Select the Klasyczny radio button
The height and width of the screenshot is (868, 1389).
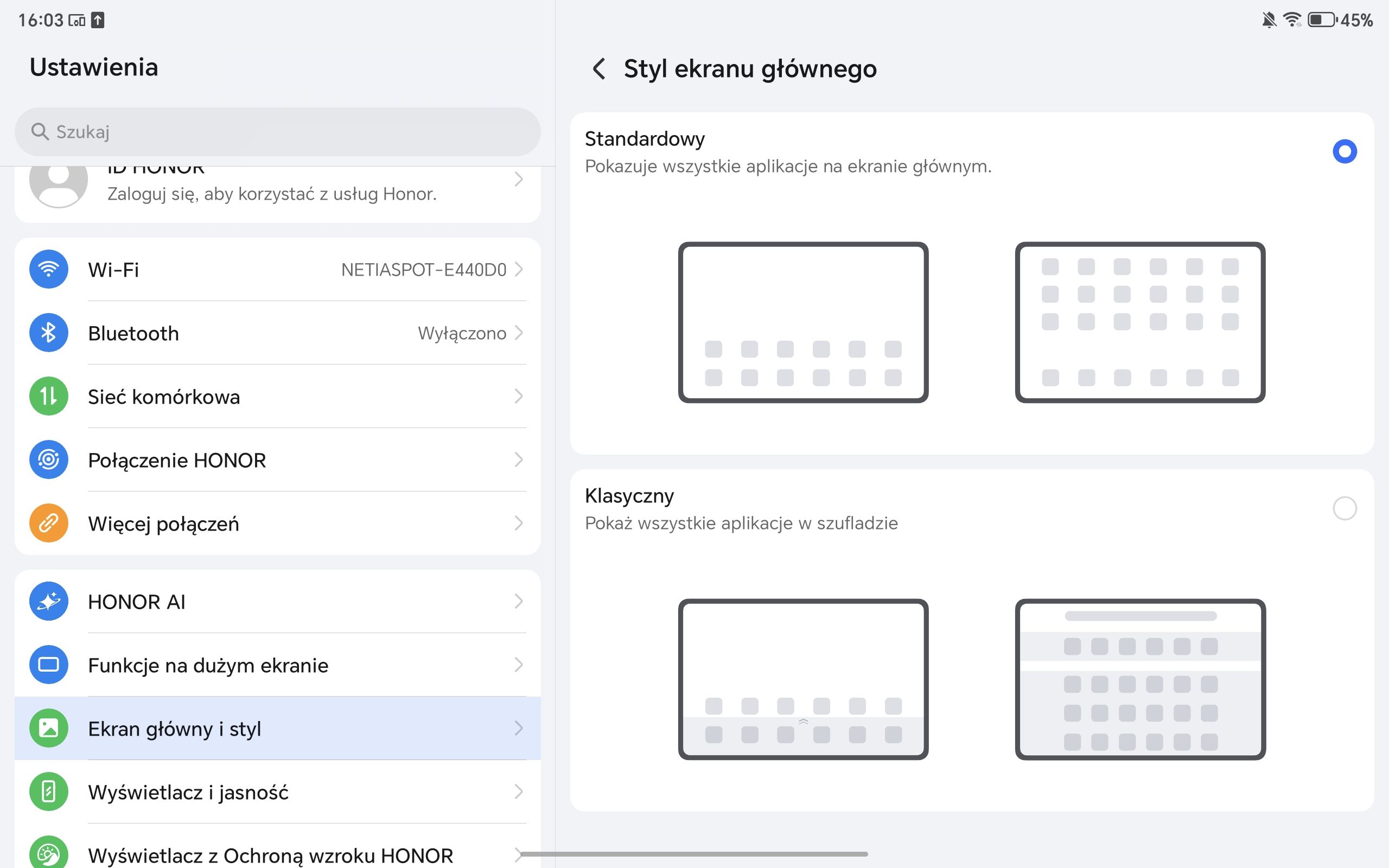click(x=1344, y=509)
